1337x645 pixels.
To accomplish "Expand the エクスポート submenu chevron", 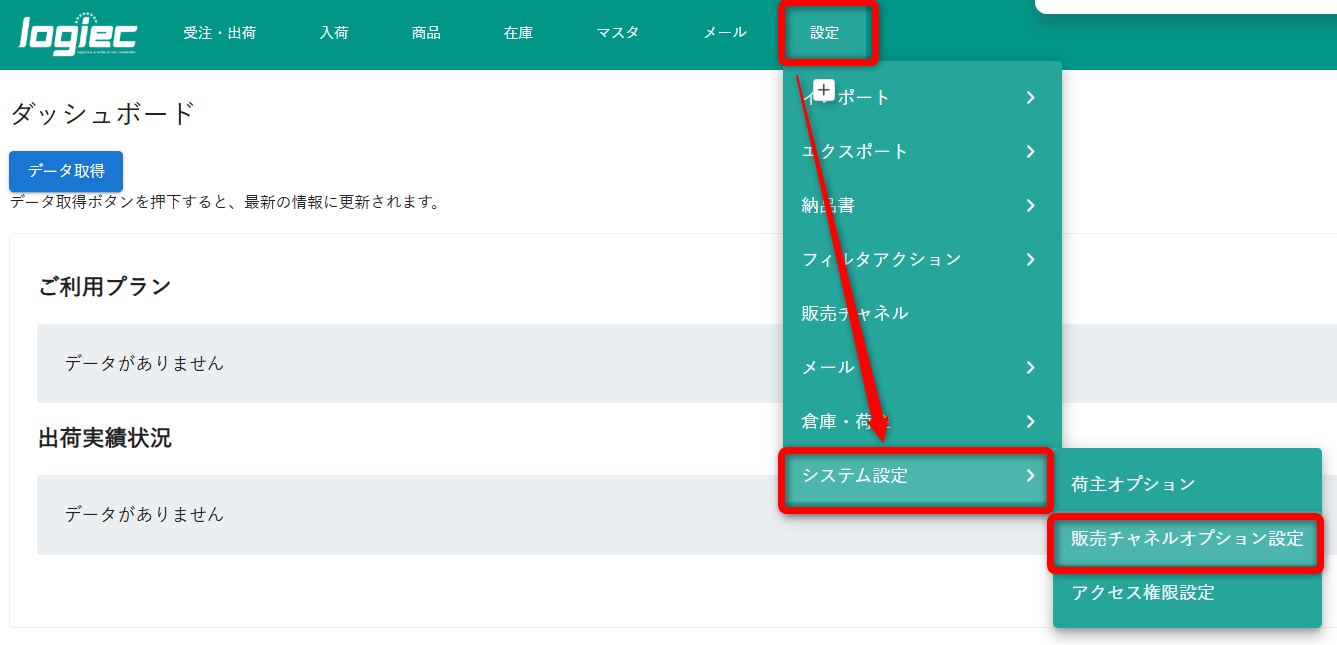I will [1030, 152].
